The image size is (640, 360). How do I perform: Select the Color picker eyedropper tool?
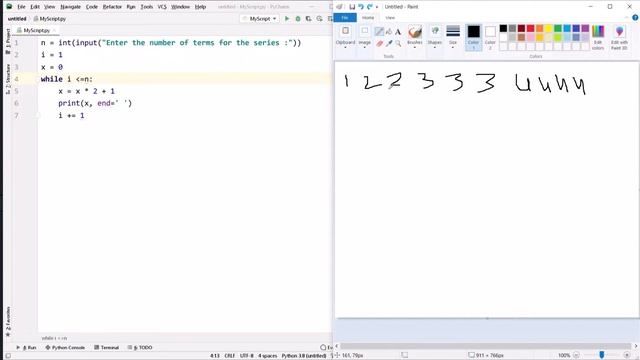point(389,43)
